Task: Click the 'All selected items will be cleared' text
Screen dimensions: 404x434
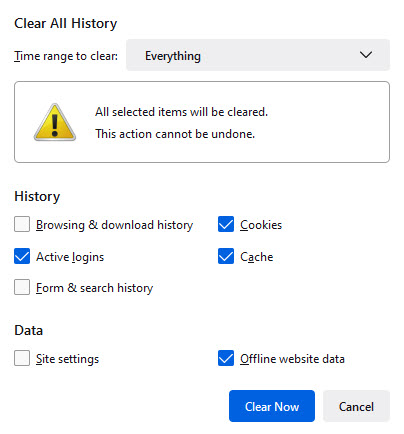Action: 181,112
